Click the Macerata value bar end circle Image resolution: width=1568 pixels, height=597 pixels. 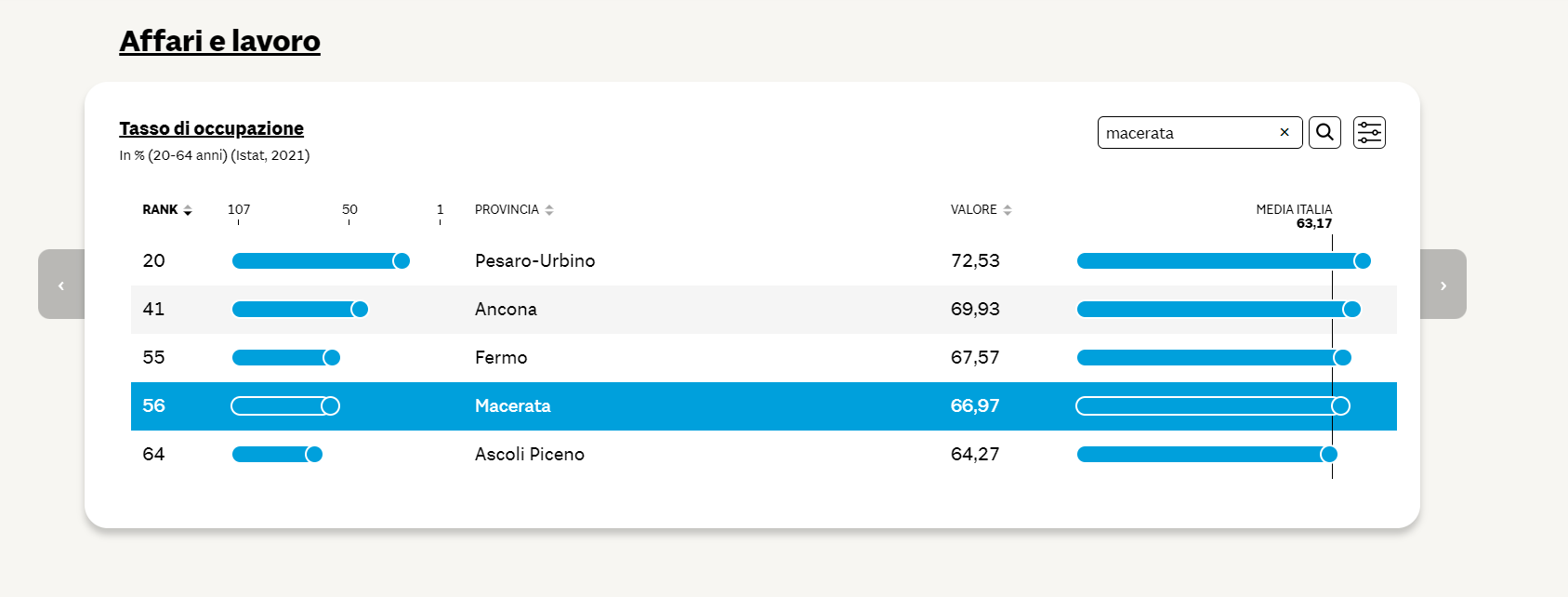click(1340, 406)
